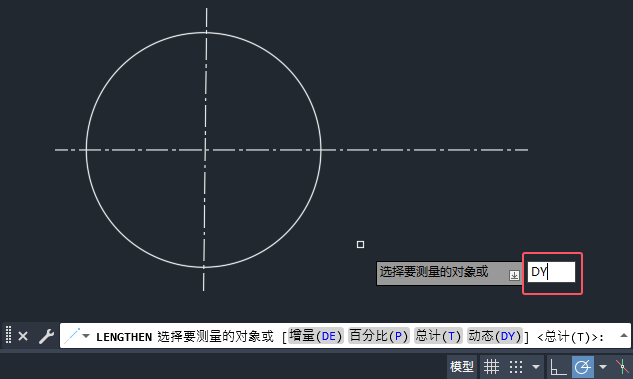633x379 pixels.
Task: Toggle the drawing grid display
Action: (x=491, y=367)
